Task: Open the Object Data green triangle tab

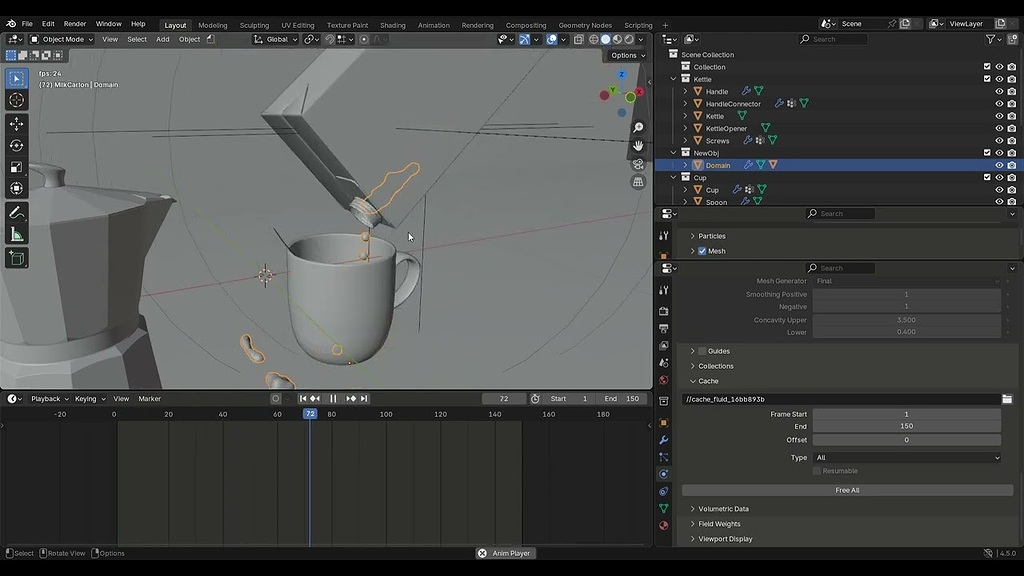Action: pyautogui.click(x=664, y=508)
